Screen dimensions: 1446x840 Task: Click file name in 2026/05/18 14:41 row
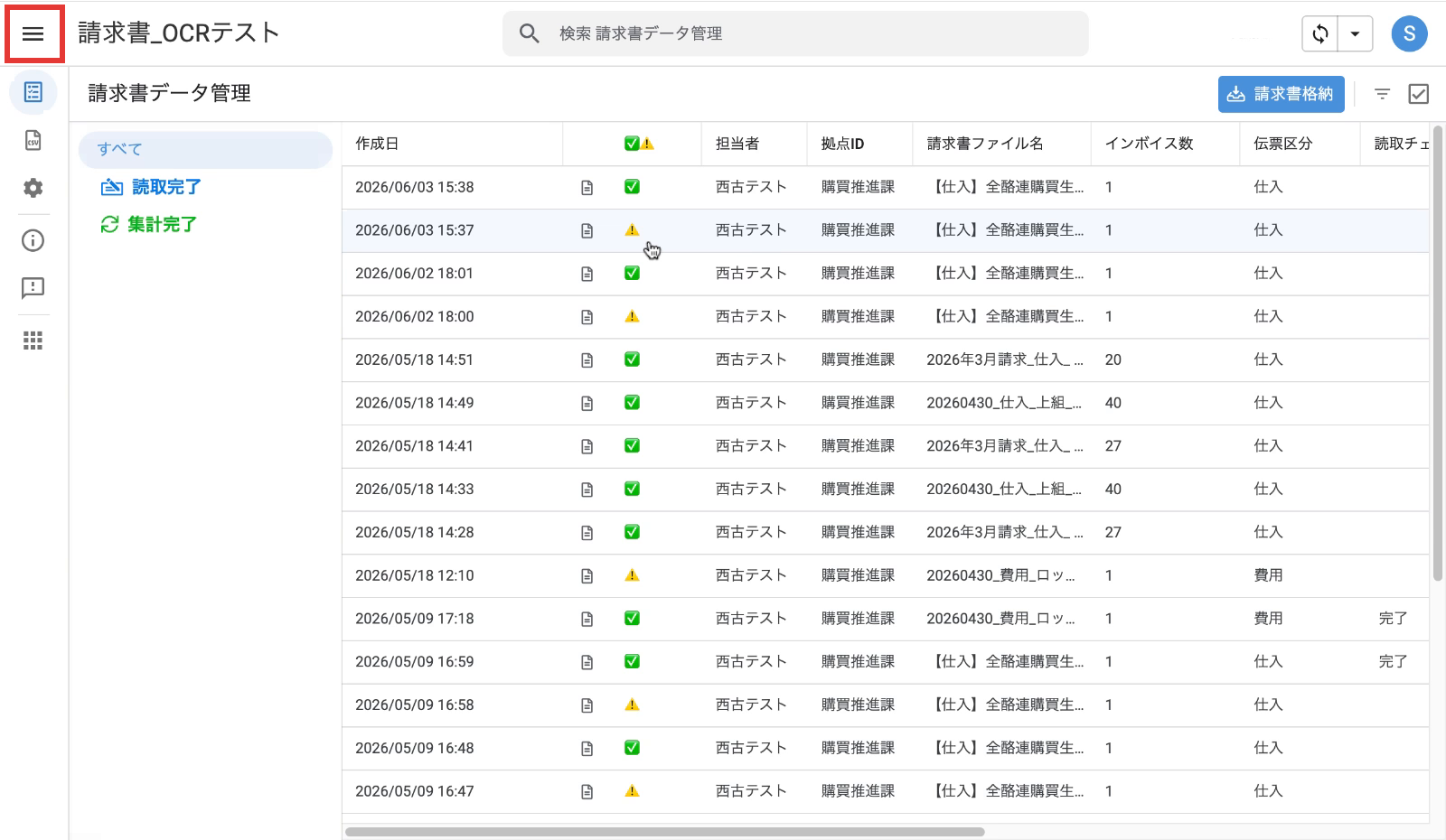[x=1005, y=446]
